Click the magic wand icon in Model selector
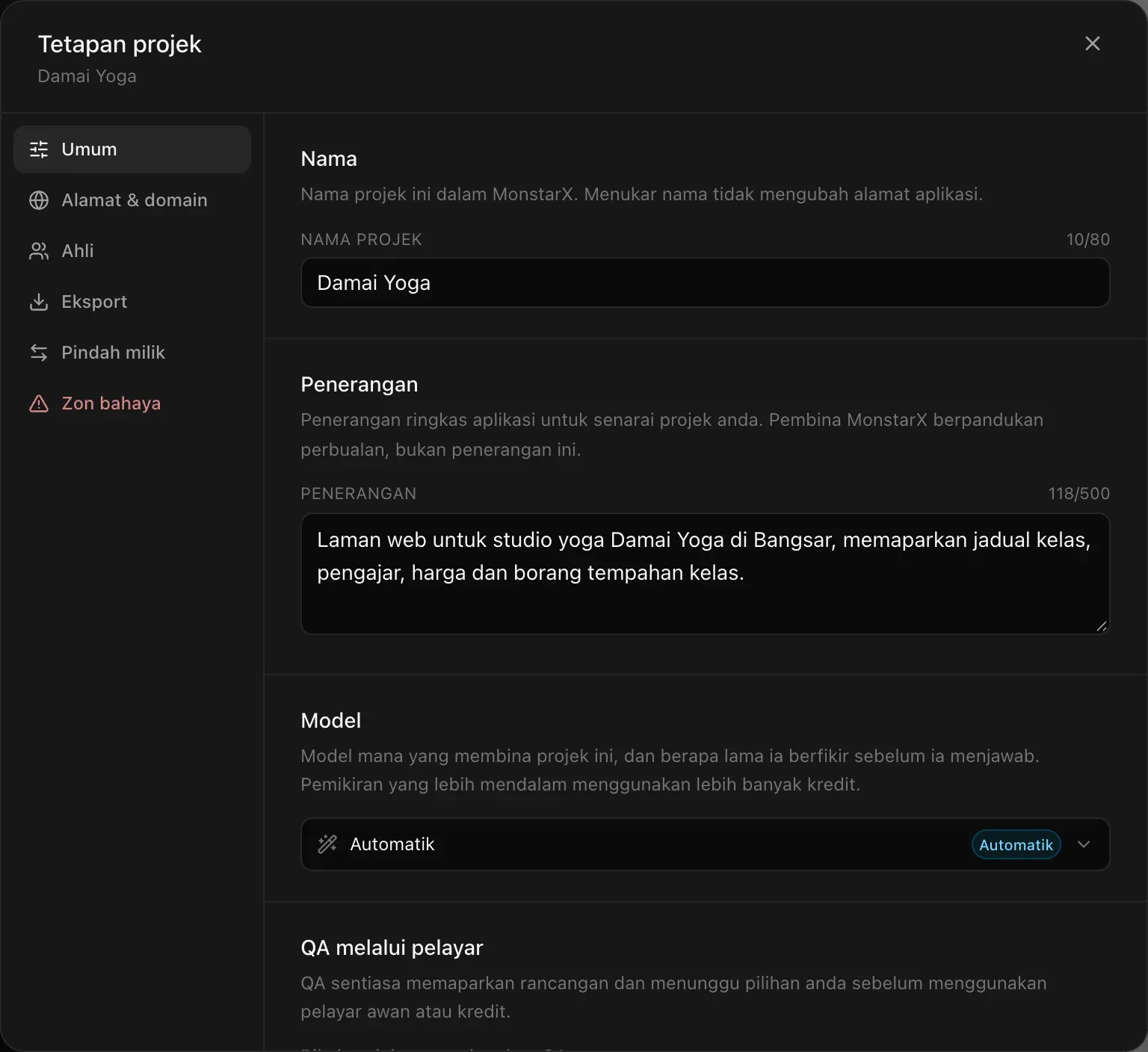The height and width of the screenshot is (1052, 1148). tap(327, 844)
